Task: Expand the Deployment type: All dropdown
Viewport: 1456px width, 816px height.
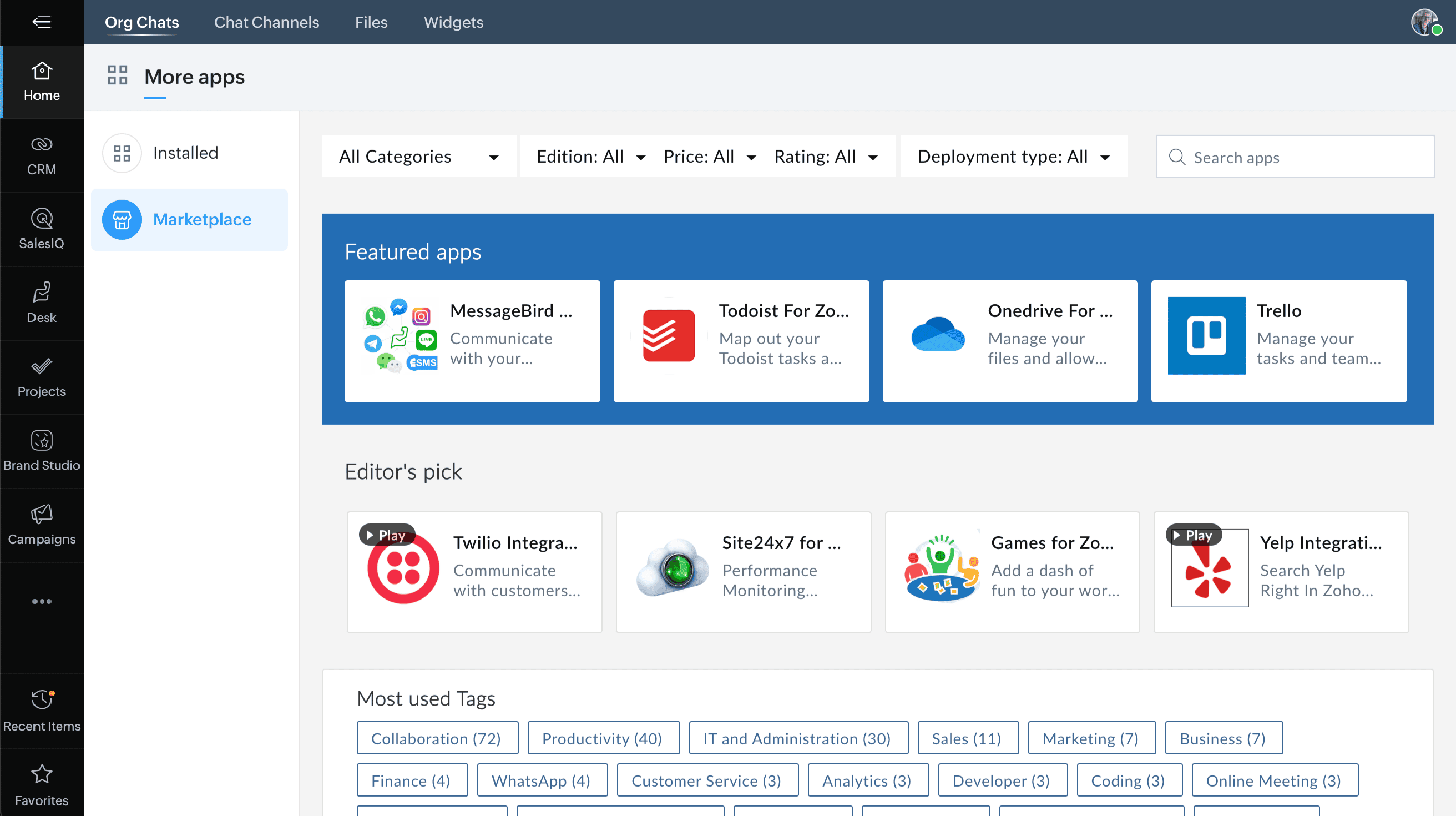Action: [1013, 157]
